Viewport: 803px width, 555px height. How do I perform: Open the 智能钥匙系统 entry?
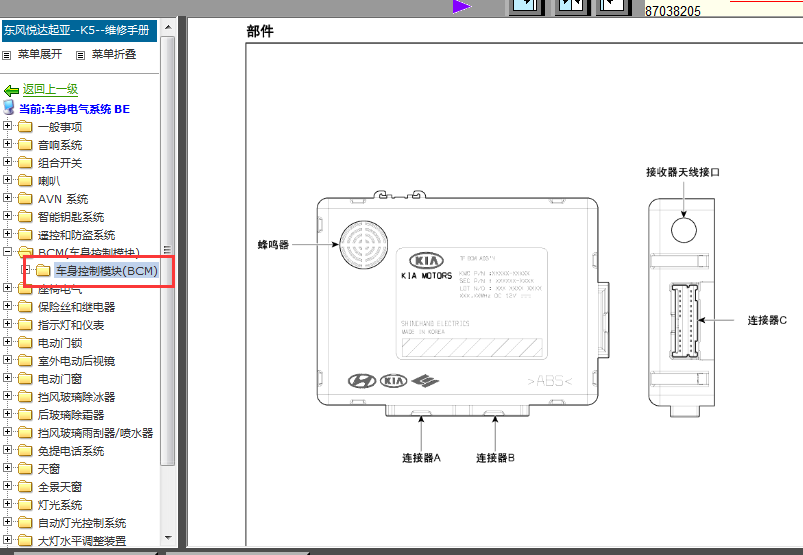click(71, 217)
